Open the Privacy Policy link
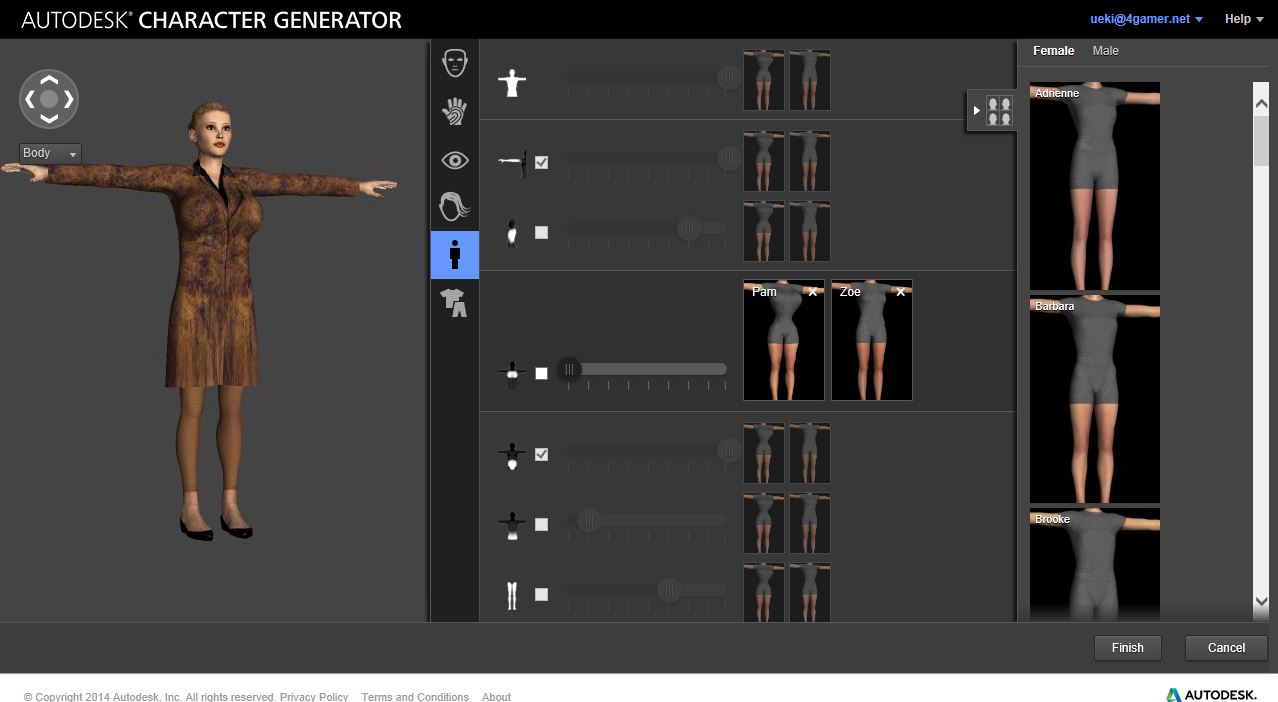 click(314, 697)
